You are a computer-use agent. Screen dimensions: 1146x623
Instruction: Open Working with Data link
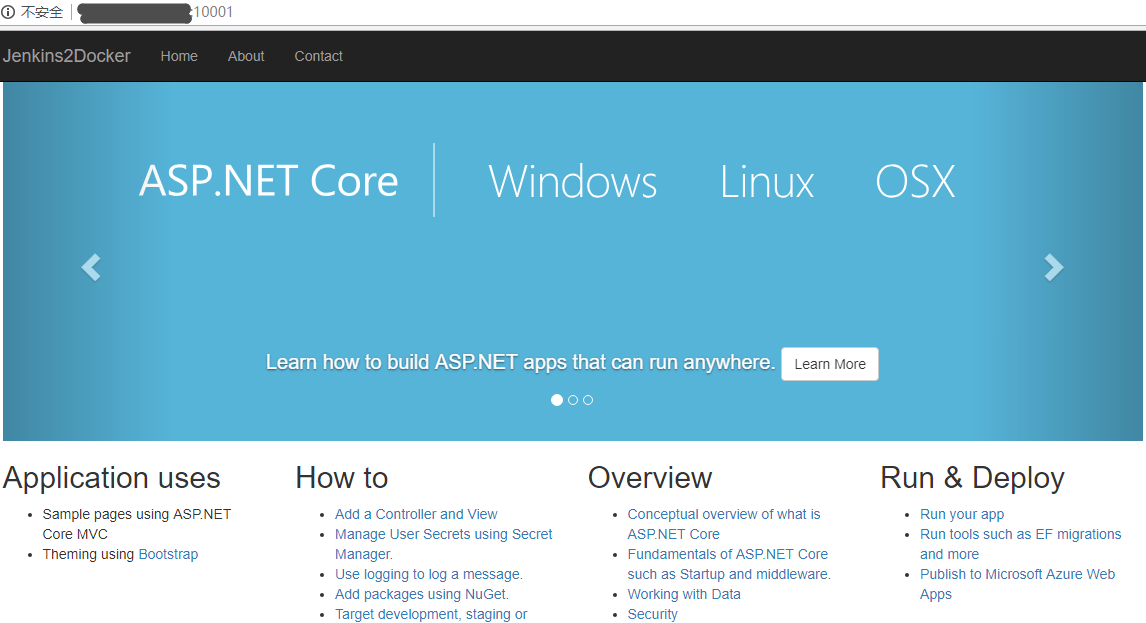coord(684,594)
